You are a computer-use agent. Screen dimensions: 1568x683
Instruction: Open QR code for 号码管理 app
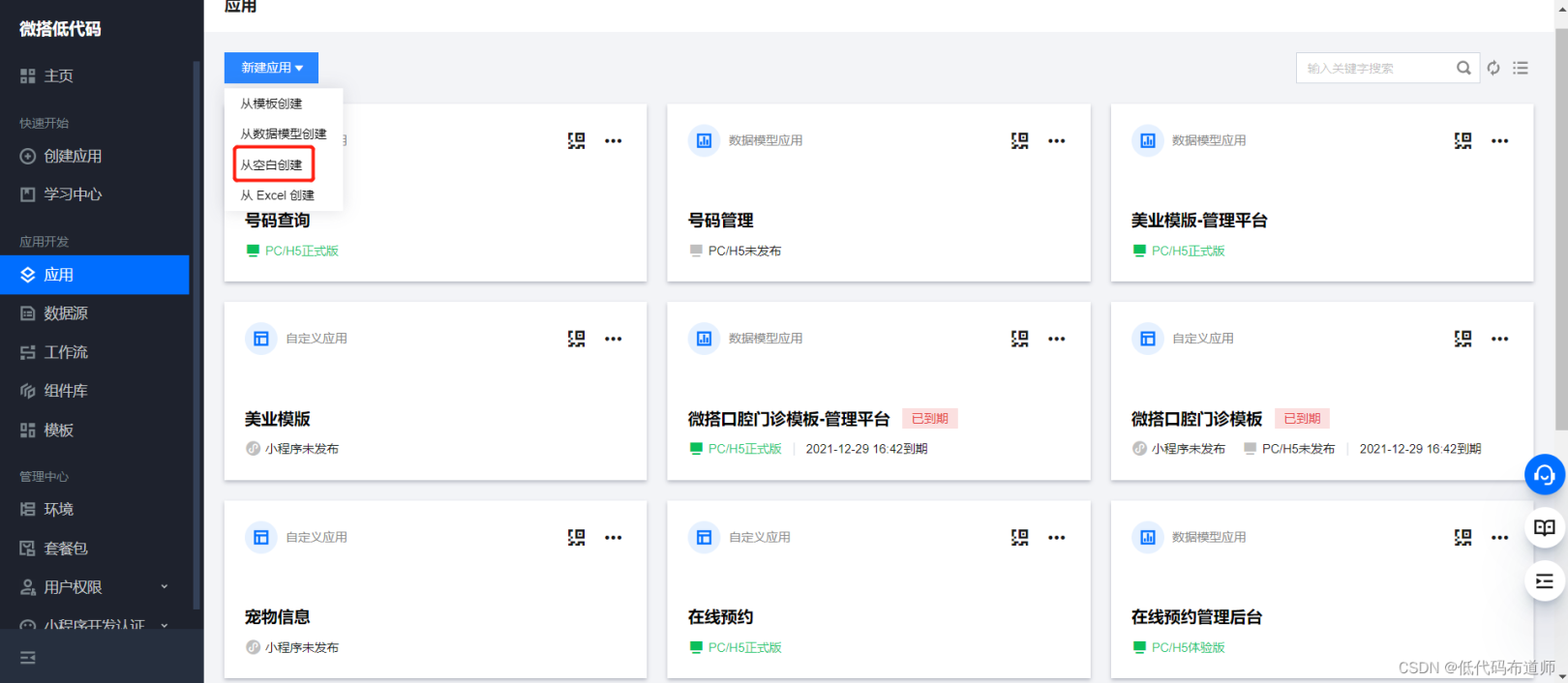1019,141
